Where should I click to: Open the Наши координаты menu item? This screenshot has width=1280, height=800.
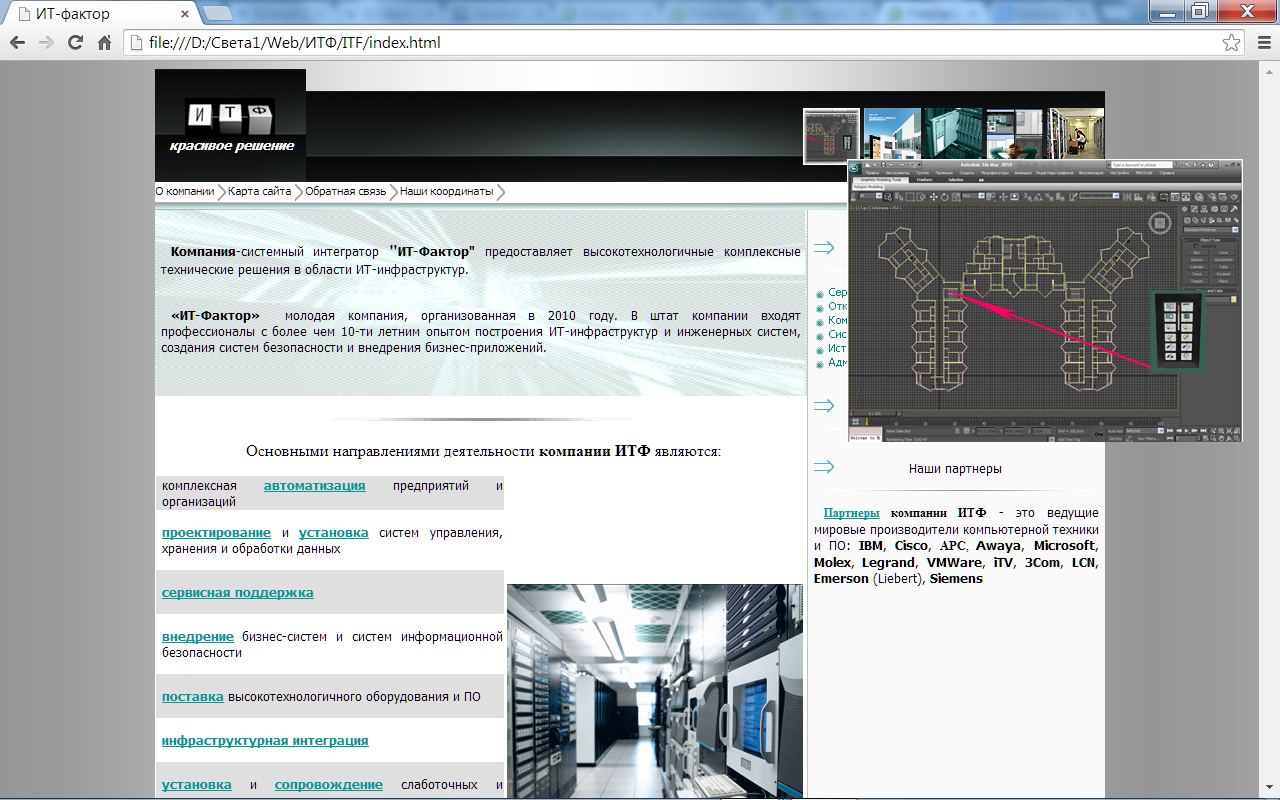click(x=447, y=191)
